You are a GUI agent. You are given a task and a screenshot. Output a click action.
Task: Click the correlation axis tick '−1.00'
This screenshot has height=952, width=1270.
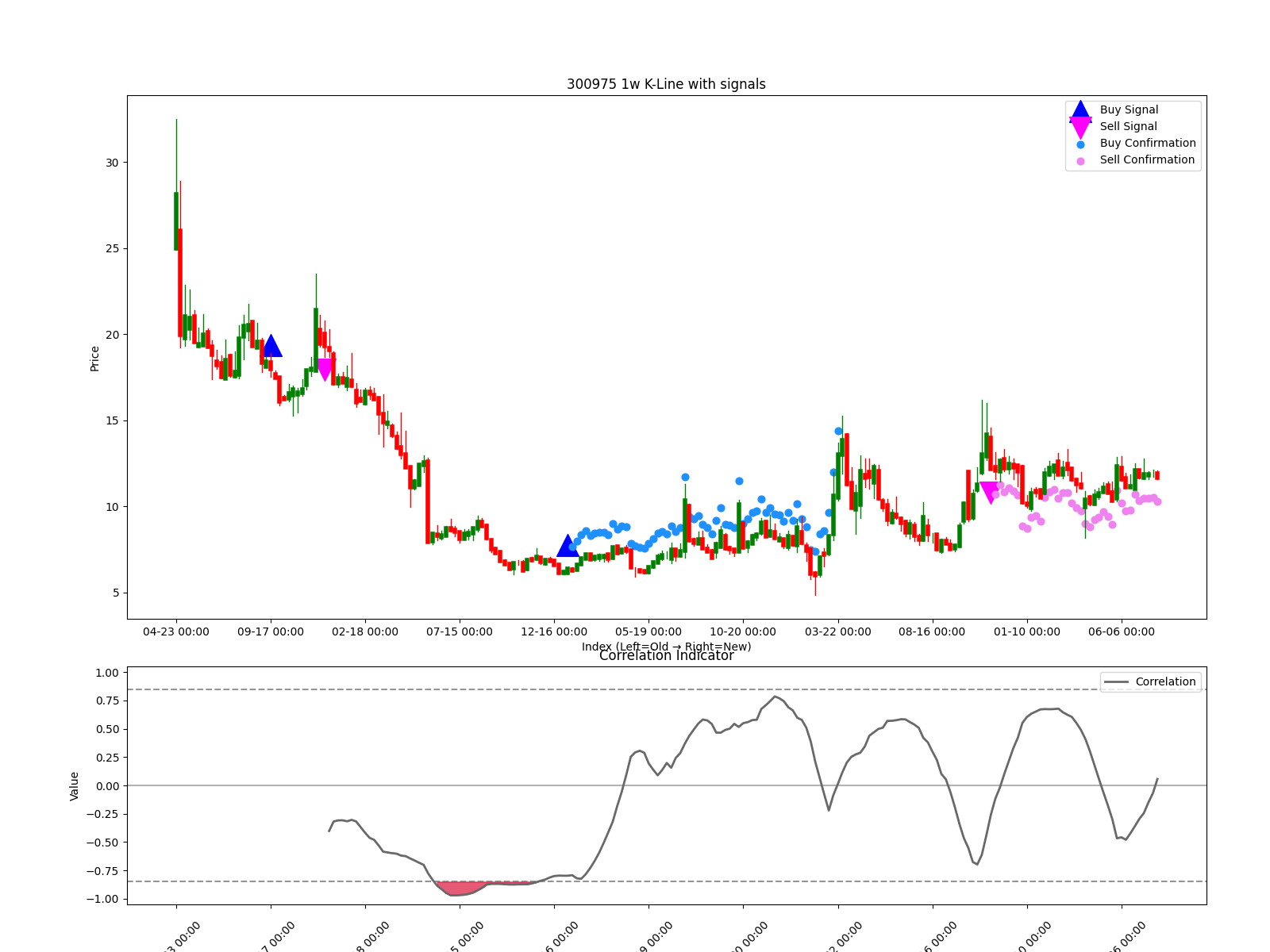(x=102, y=900)
